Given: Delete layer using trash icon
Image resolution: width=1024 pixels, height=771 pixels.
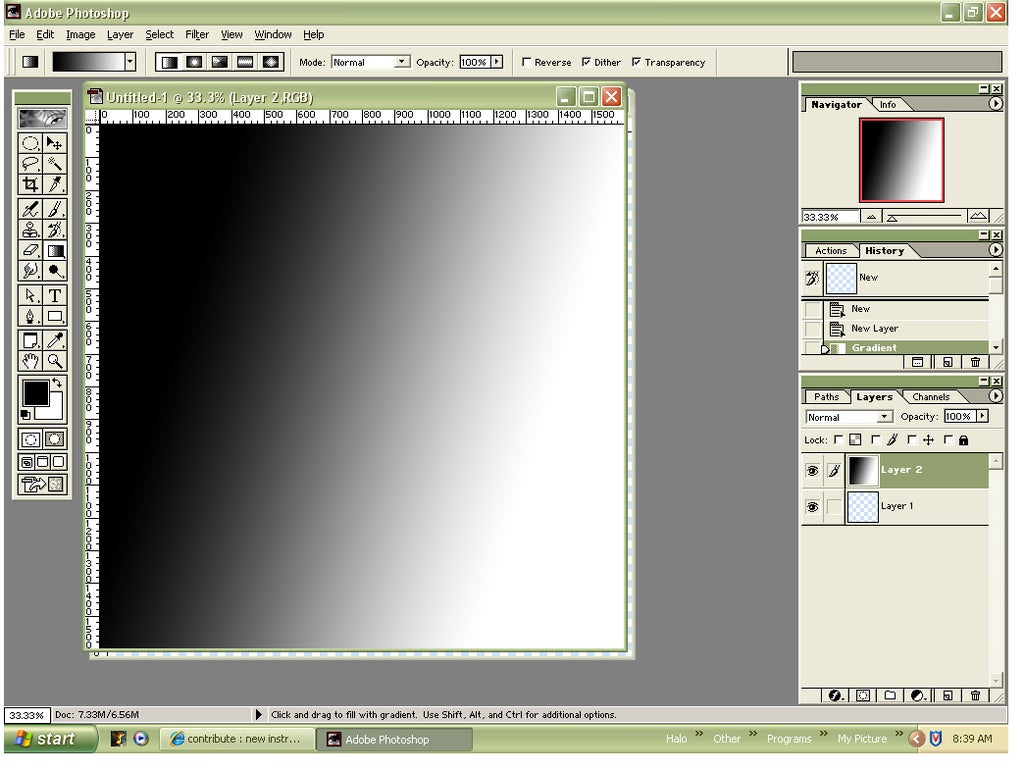Looking at the screenshot, I should point(975,695).
